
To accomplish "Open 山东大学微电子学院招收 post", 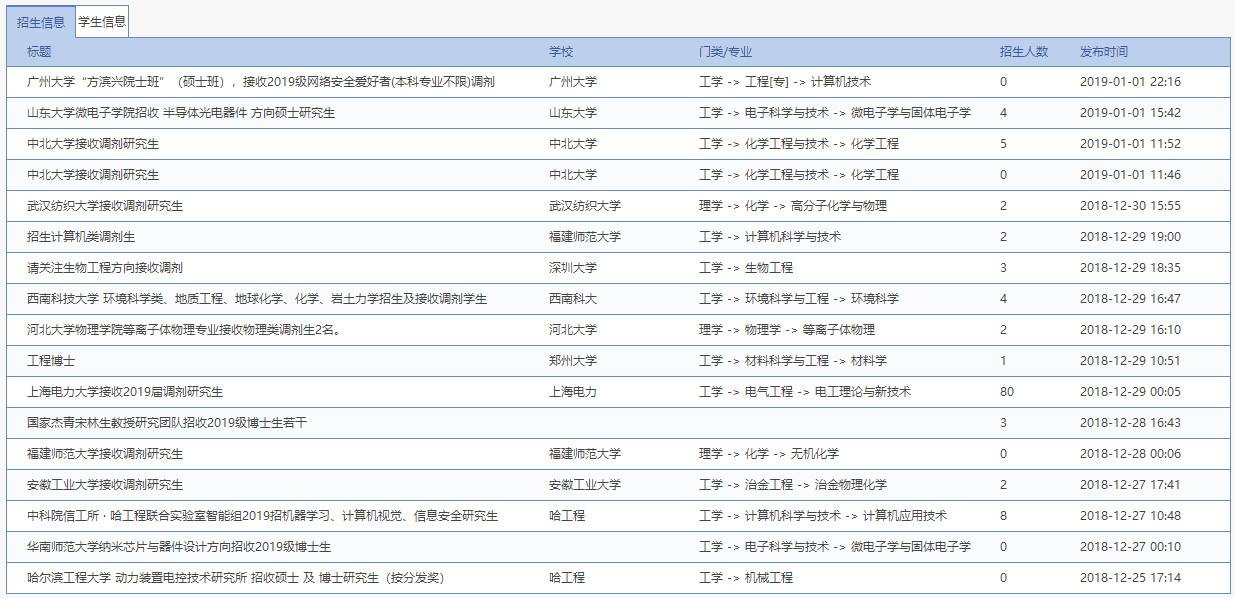I will [181, 113].
